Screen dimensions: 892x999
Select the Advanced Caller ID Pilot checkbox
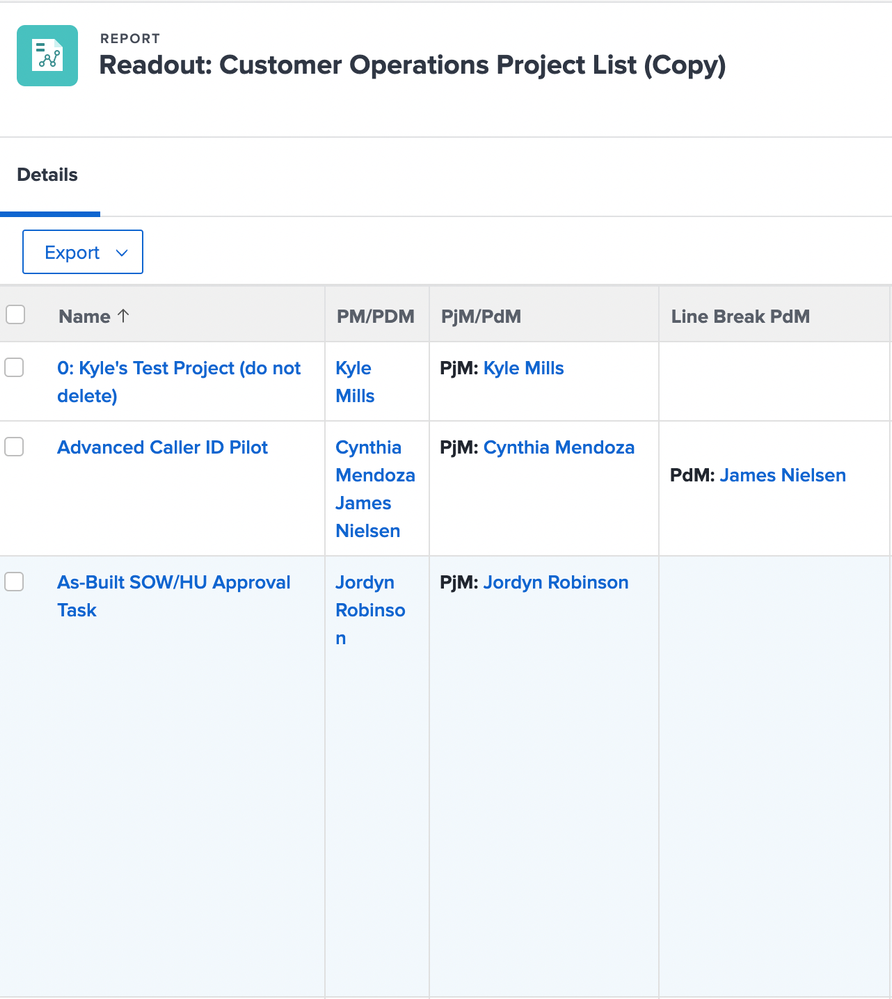point(15,447)
